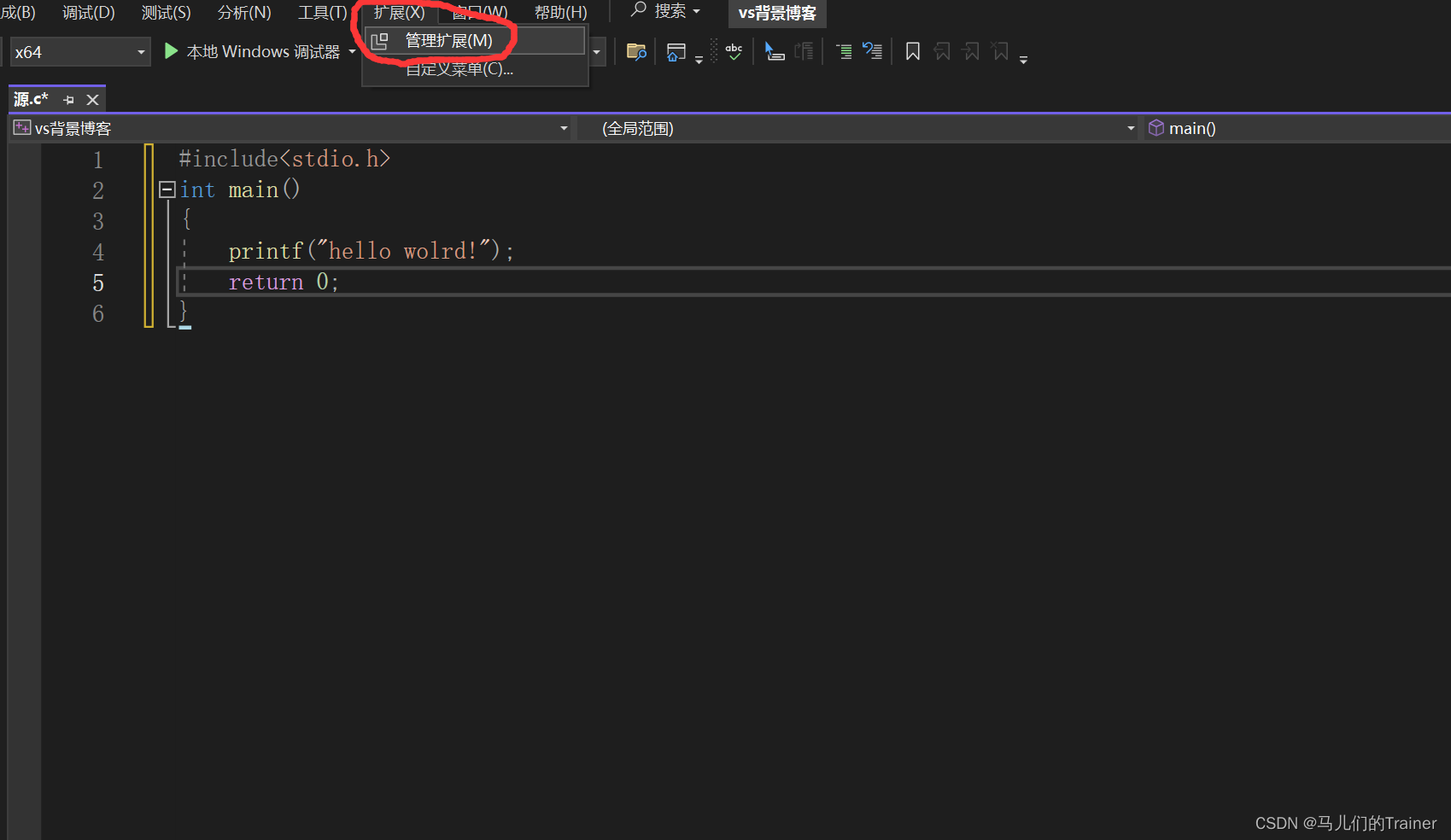Open the 帮助(H) menu

coord(561,13)
